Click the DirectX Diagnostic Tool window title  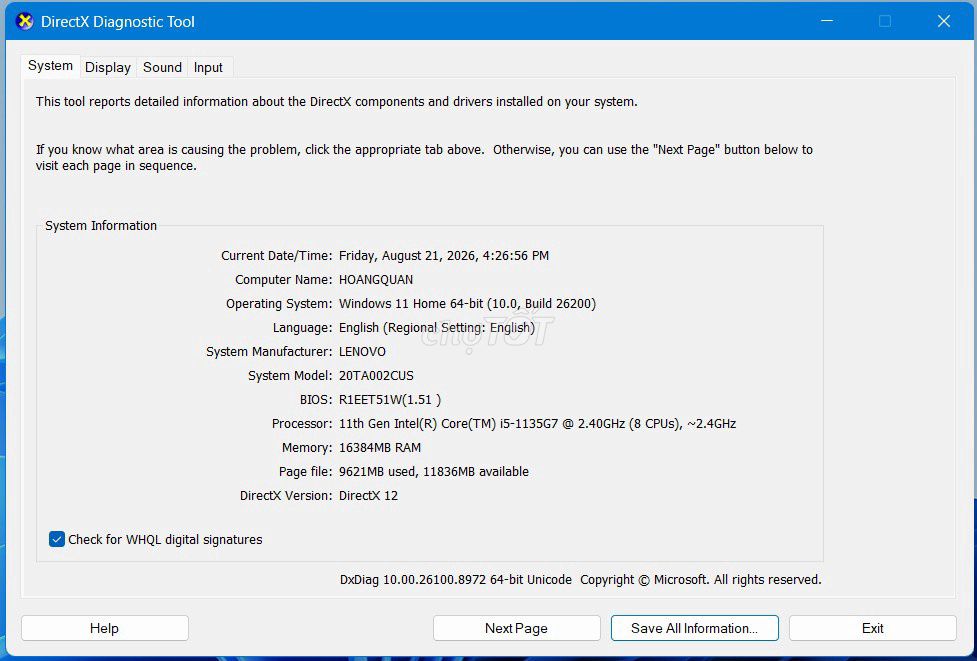coord(118,21)
